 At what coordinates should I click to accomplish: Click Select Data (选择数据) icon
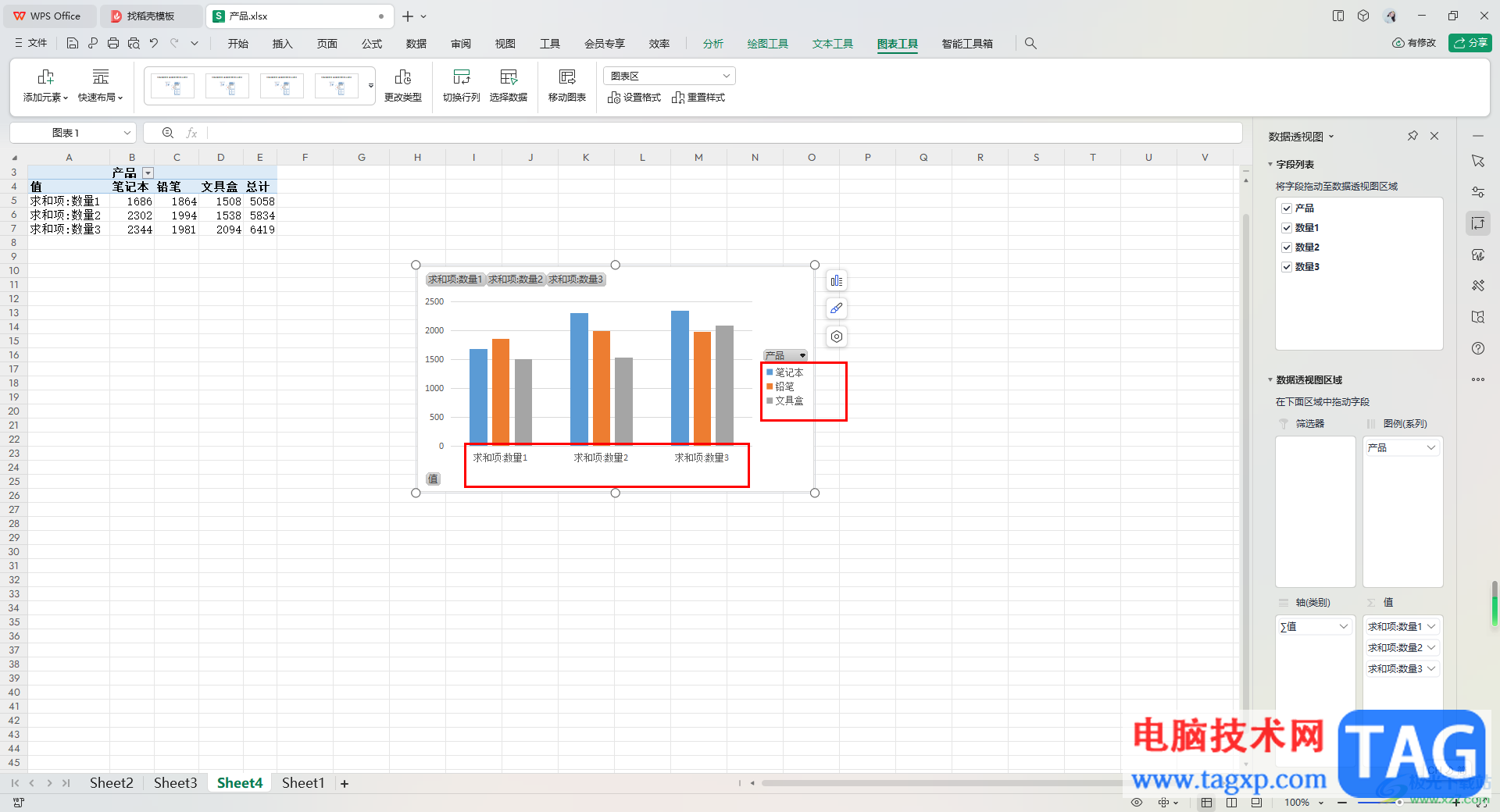coord(509,77)
